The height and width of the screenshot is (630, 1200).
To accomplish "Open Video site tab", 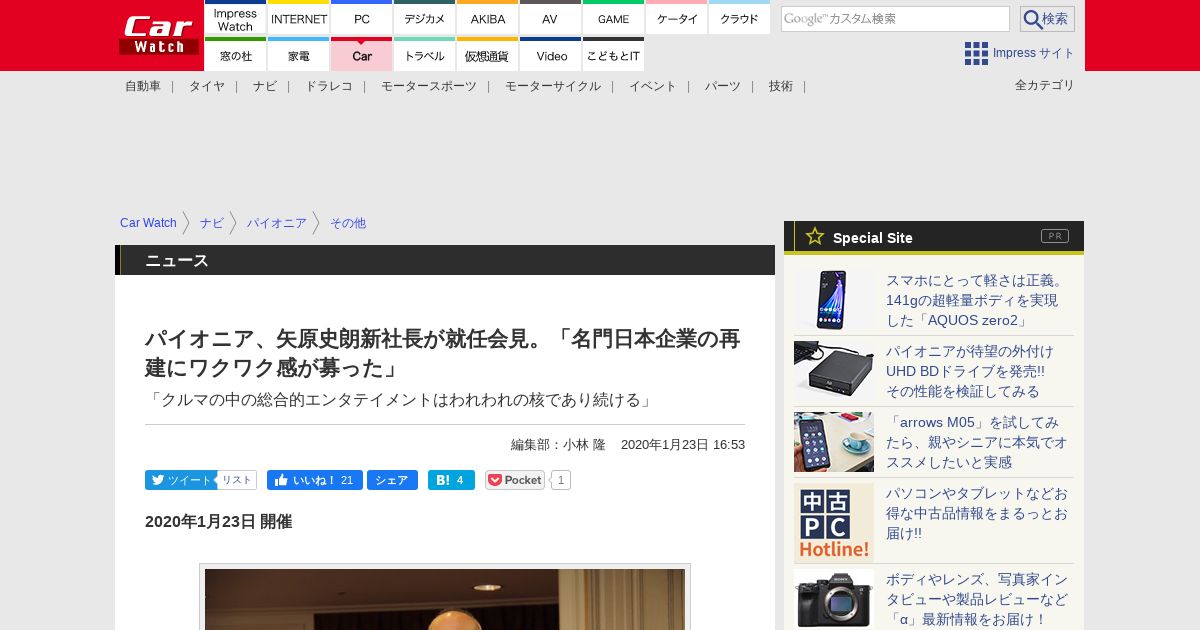I will [x=551, y=55].
